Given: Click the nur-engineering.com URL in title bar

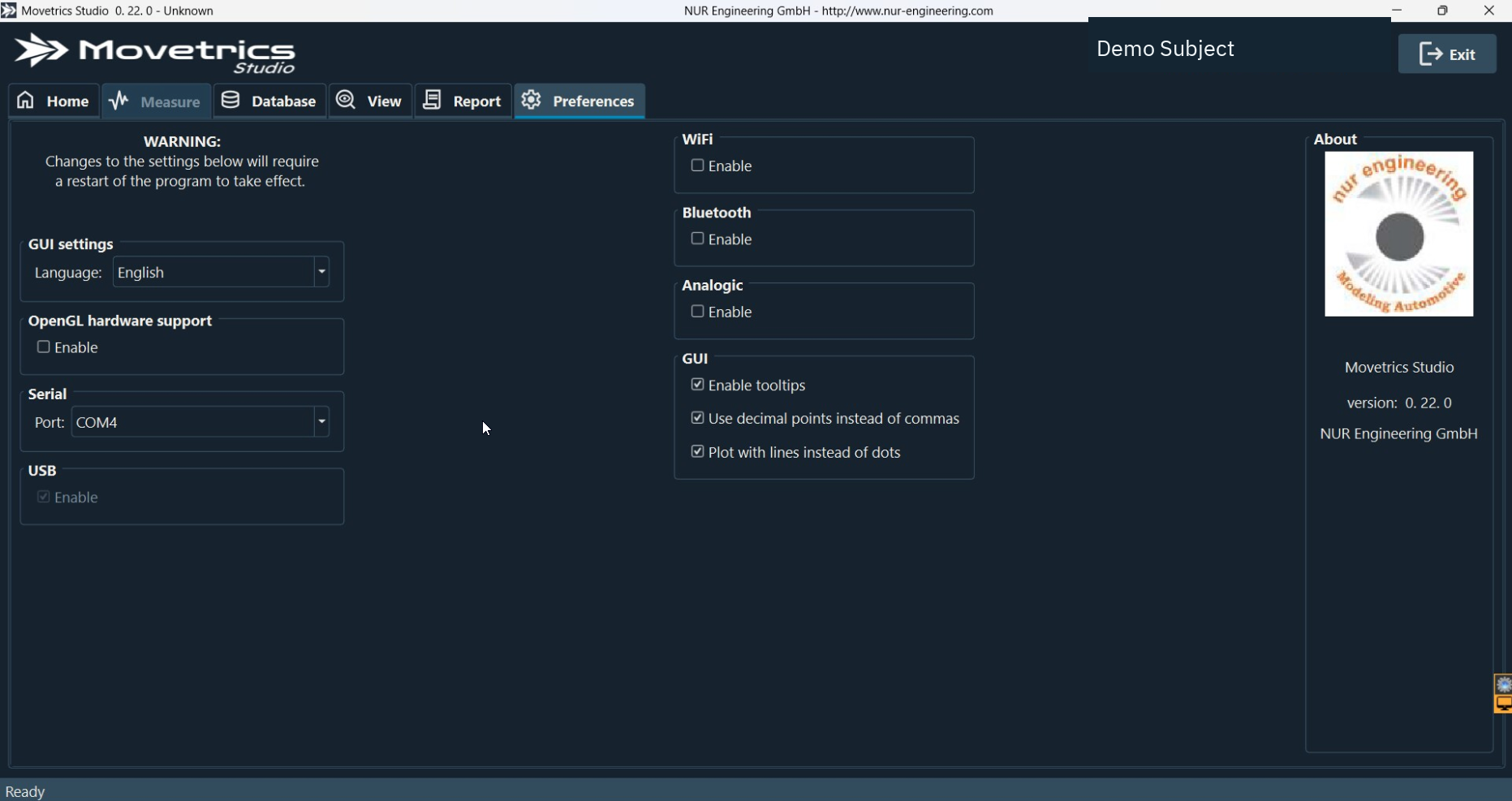Looking at the screenshot, I should tap(907, 11).
